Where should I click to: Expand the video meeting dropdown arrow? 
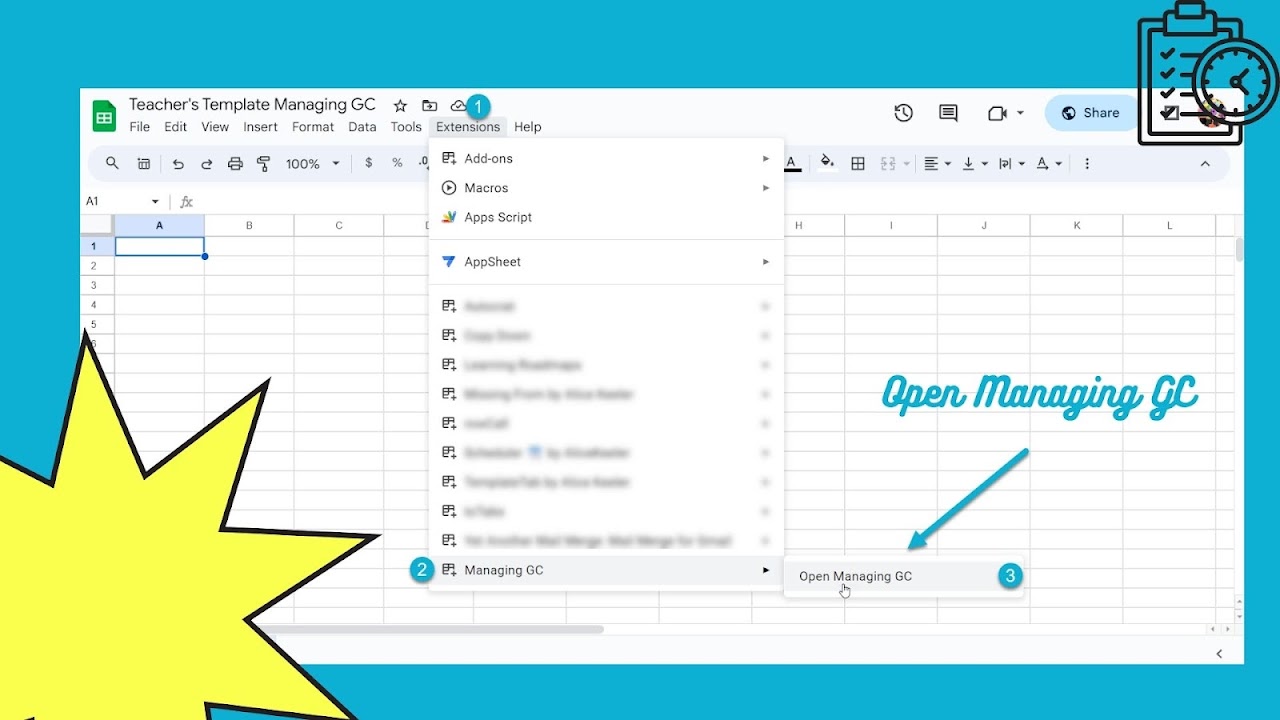tap(1020, 113)
